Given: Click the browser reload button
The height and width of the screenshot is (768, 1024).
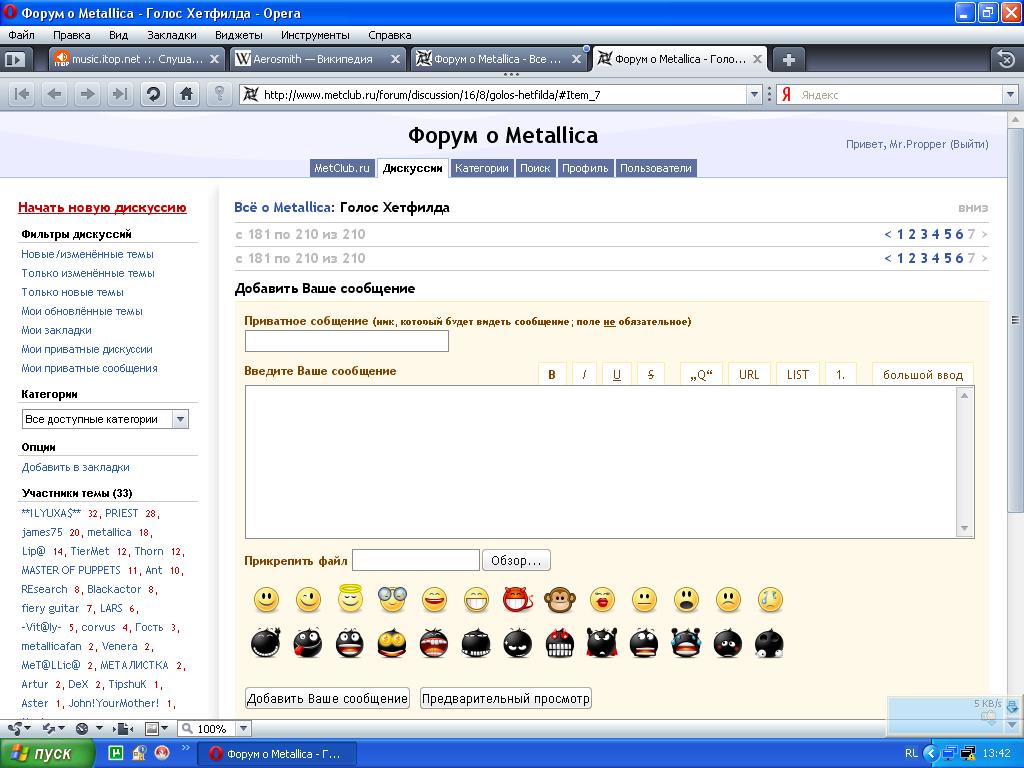Looking at the screenshot, I should coord(153,94).
